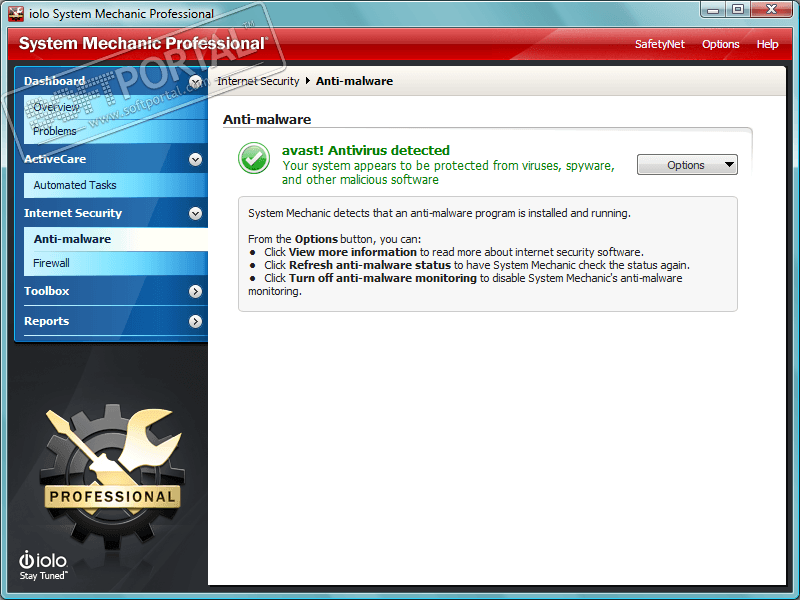Click the Anti-malware breadcrumb label
The width and height of the screenshot is (800, 600).
(354, 81)
